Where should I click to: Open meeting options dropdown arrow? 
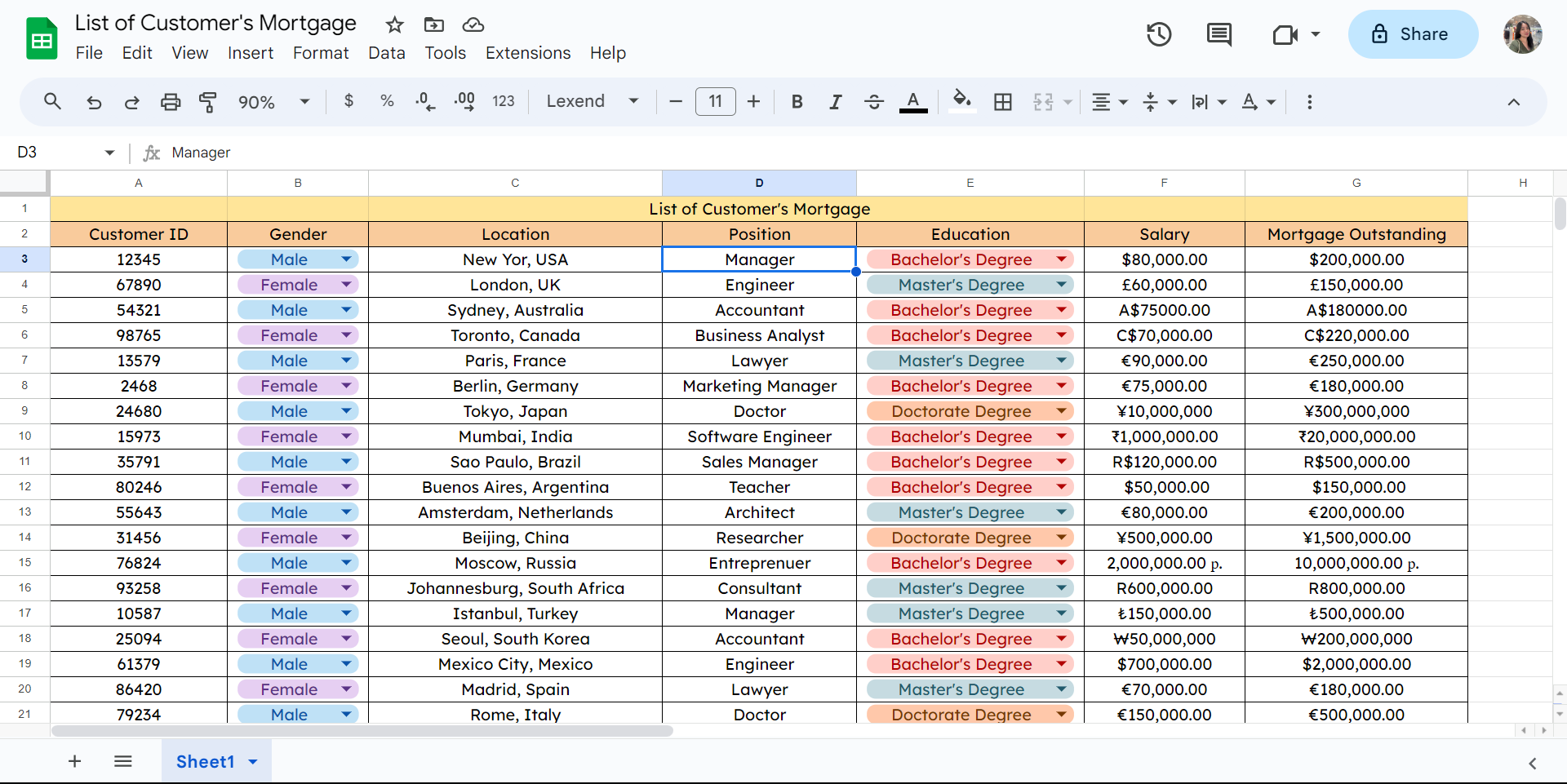(1316, 34)
